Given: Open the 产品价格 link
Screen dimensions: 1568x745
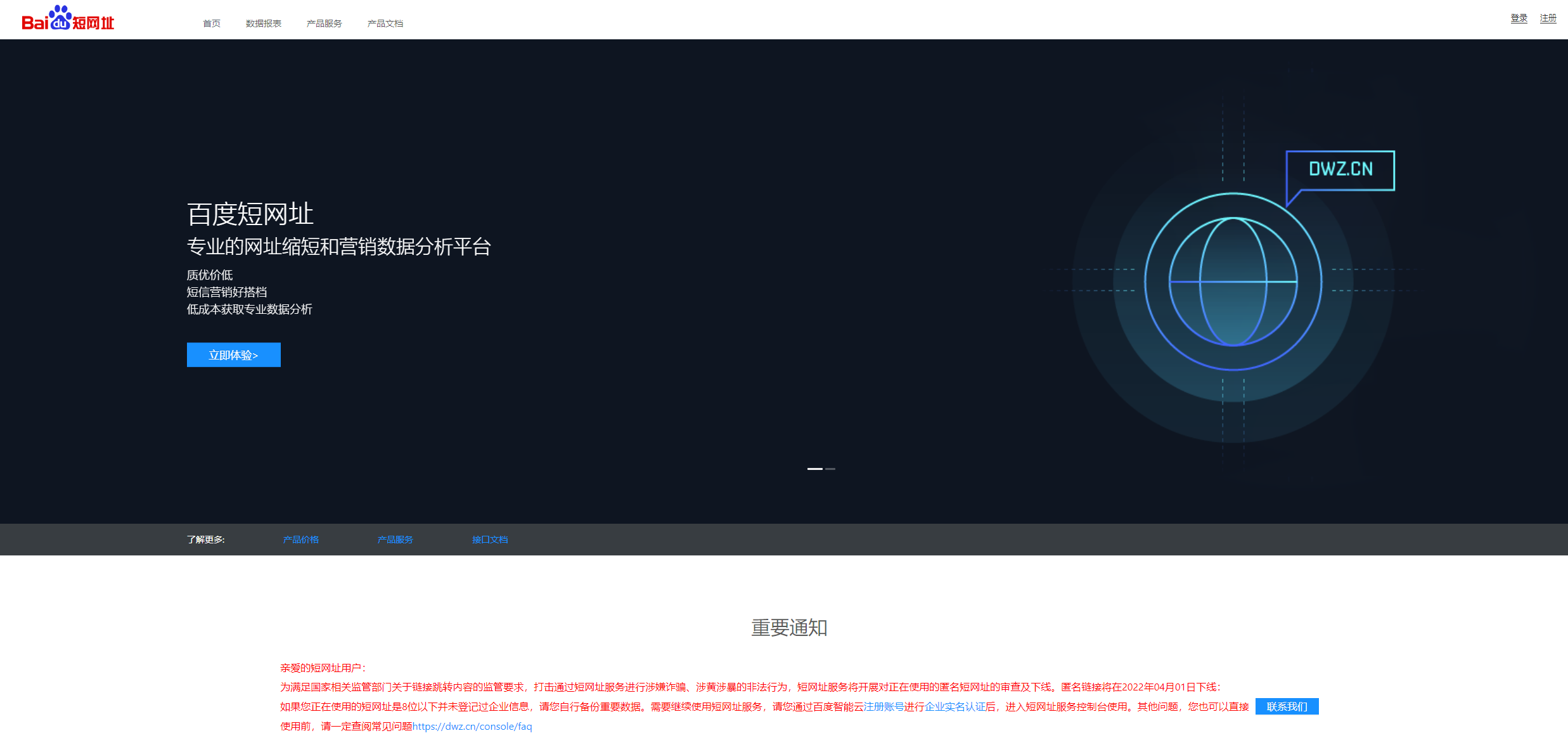Looking at the screenshot, I should (301, 540).
